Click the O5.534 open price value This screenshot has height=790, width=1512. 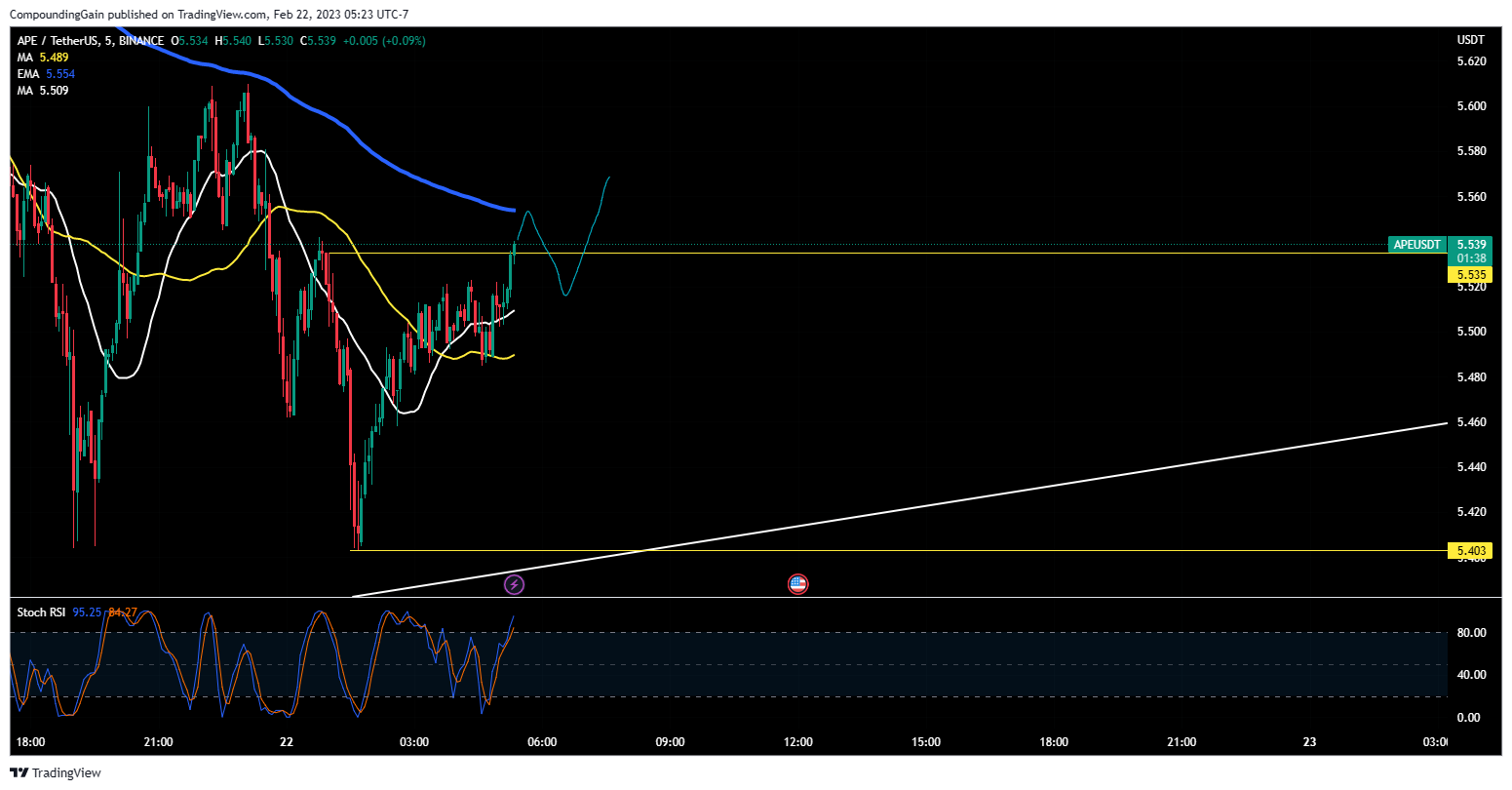tap(189, 41)
